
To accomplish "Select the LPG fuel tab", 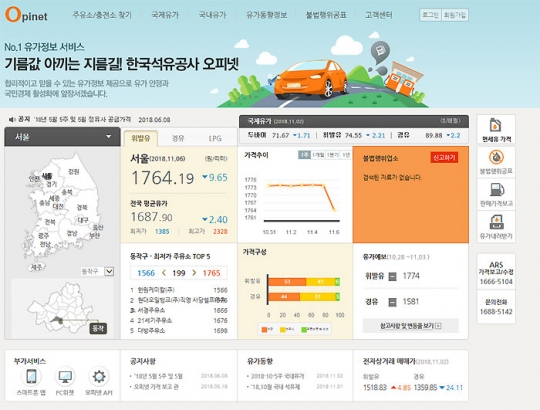I will [215, 138].
